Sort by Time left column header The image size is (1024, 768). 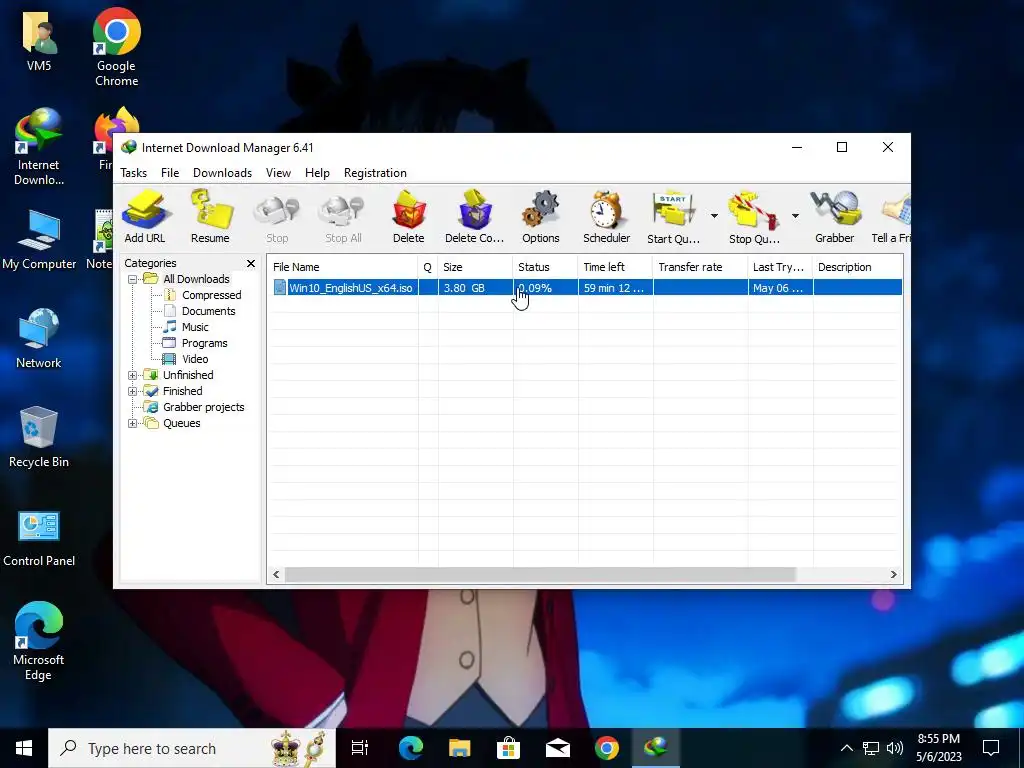[615, 267]
